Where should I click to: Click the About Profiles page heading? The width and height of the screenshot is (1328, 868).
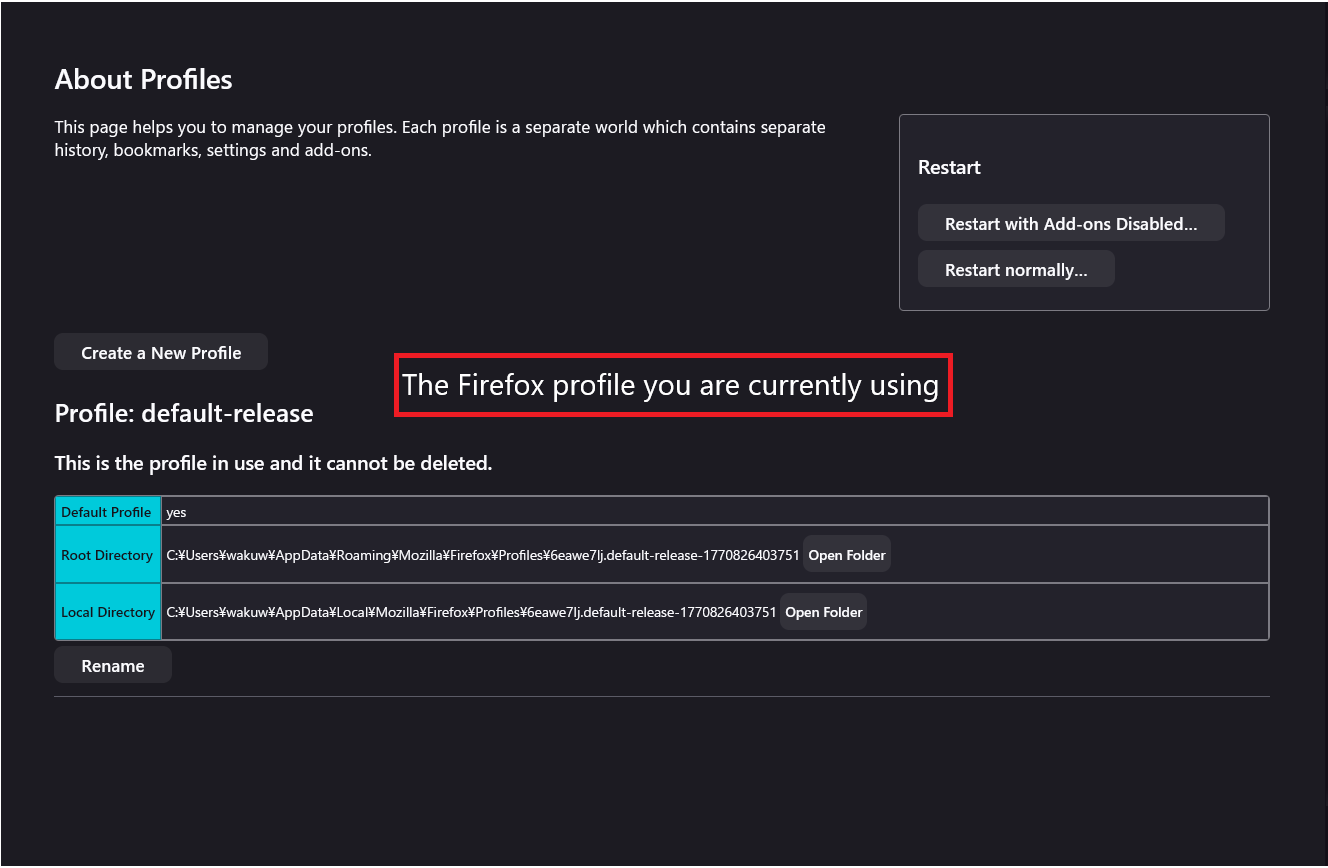point(144,80)
